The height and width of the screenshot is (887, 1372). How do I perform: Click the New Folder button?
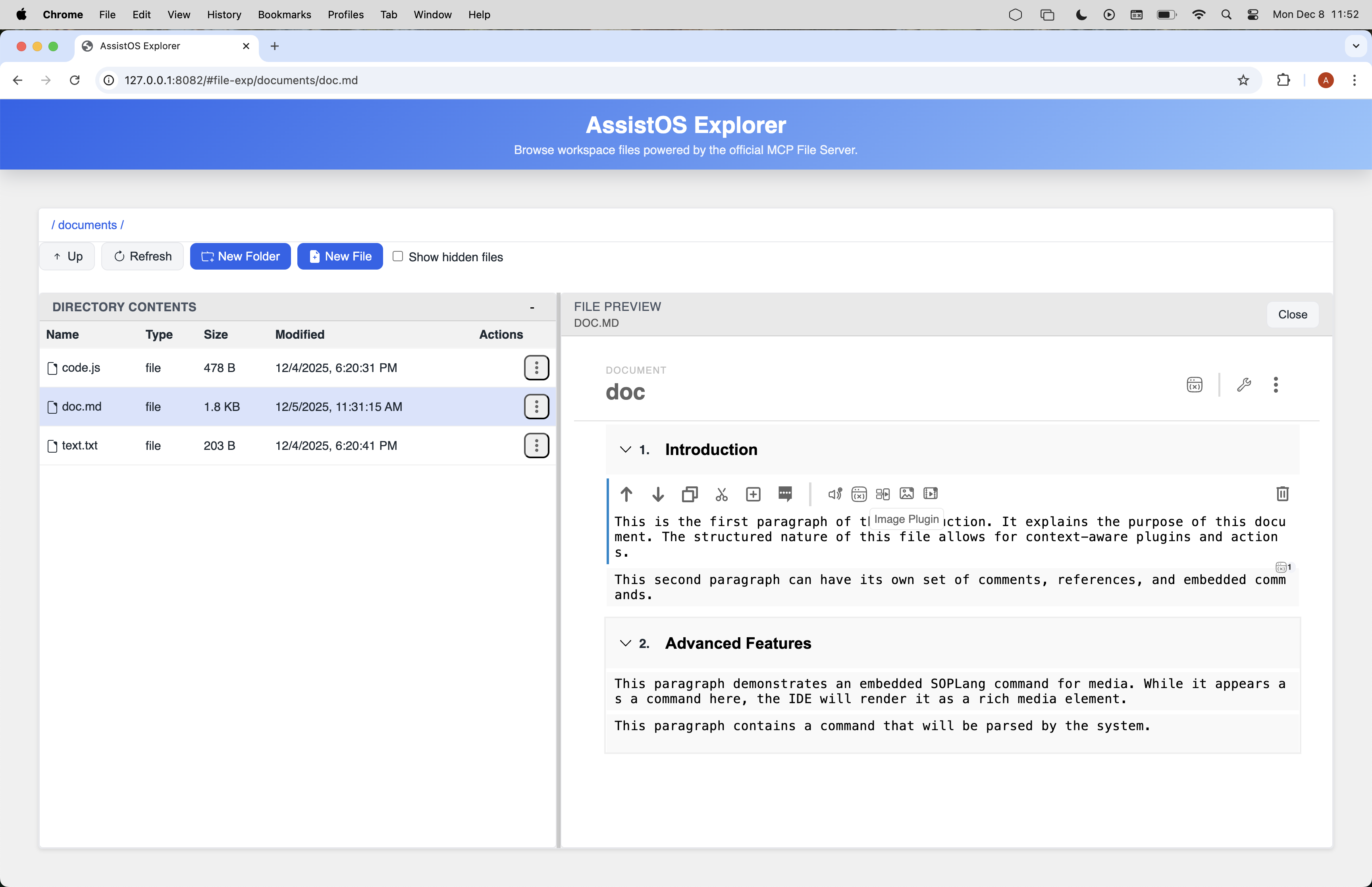[x=240, y=256]
